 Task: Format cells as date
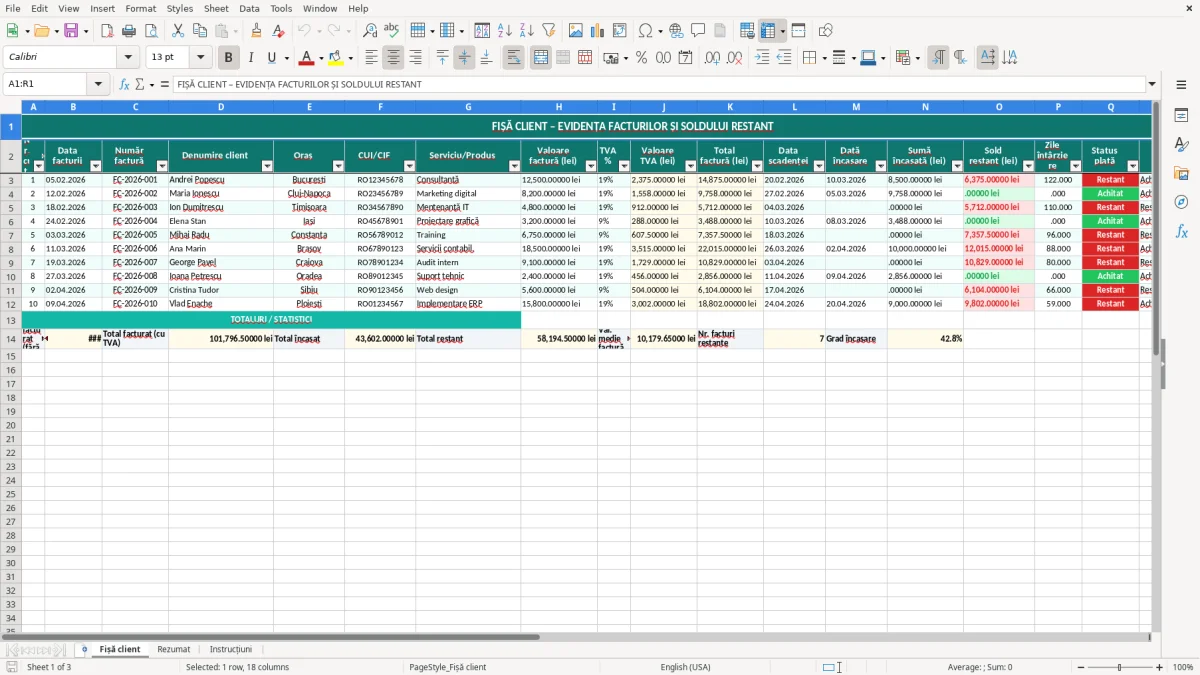pos(685,58)
